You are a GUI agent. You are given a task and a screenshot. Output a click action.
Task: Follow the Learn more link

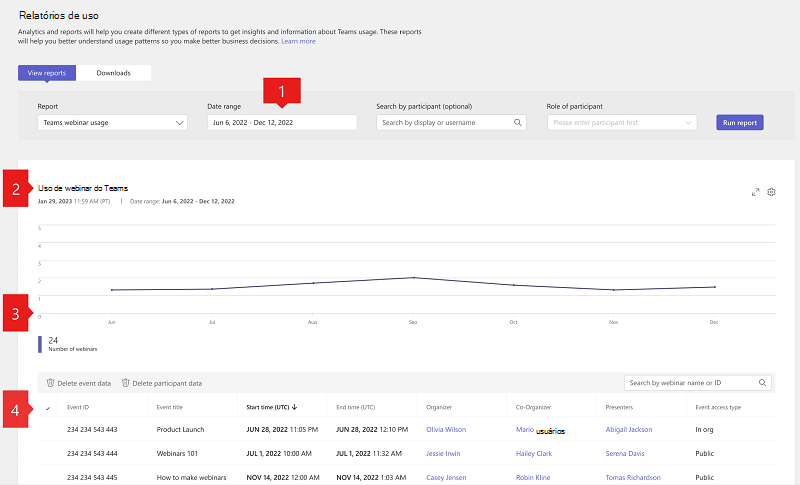pyautogui.click(x=298, y=41)
